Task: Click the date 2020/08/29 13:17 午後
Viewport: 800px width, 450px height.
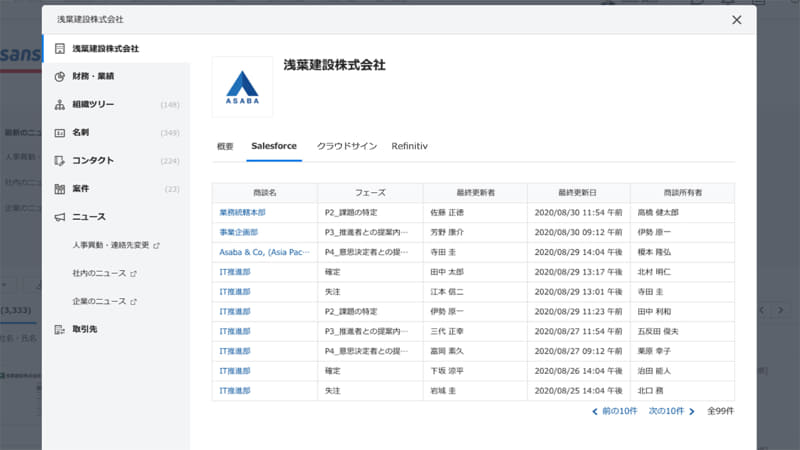Action: pyautogui.click(x=579, y=272)
